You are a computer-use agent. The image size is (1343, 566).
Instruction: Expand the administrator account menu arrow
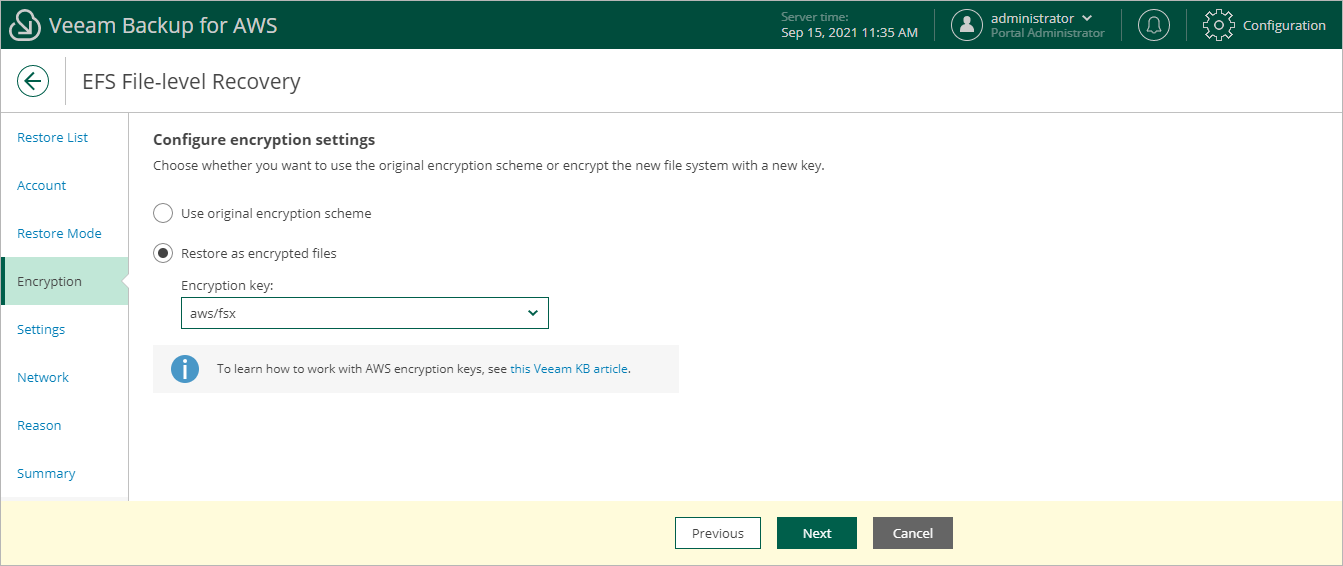click(x=1087, y=18)
